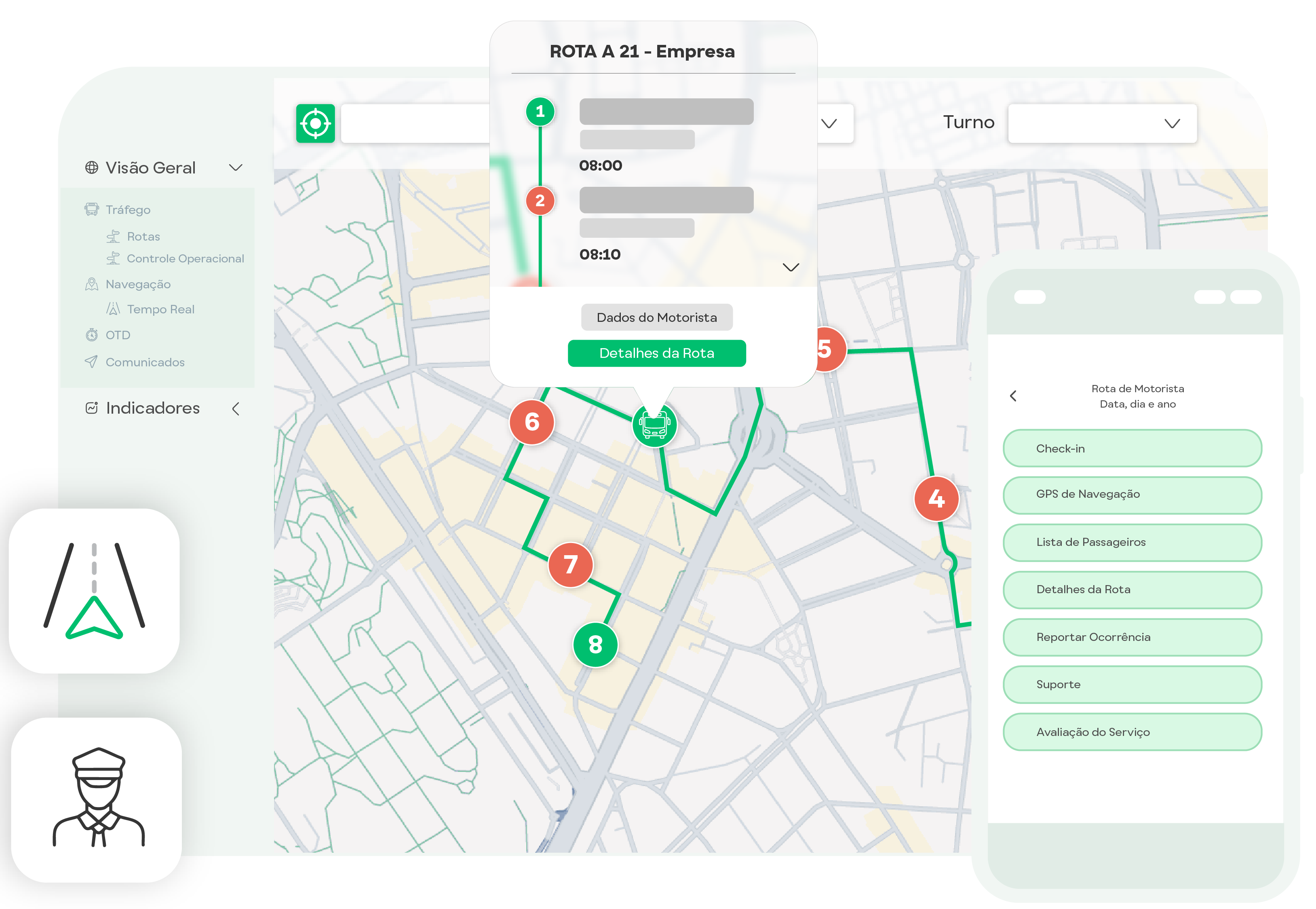Viewport: 1316px width, 909px height.
Task: Tap Check-in on the phone
Action: tap(1132, 448)
